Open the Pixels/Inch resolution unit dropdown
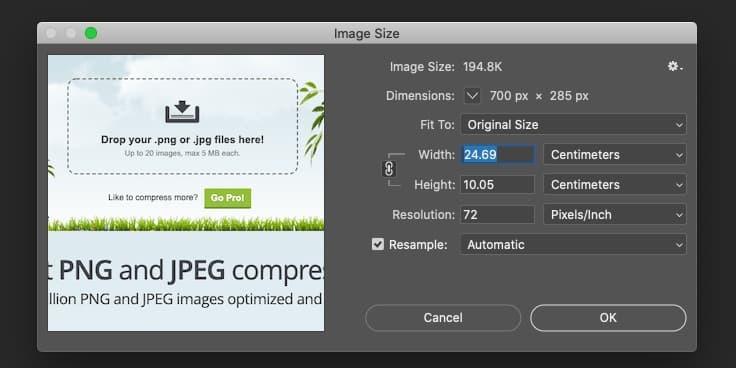The width and height of the screenshot is (736, 368). pos(615,215)
